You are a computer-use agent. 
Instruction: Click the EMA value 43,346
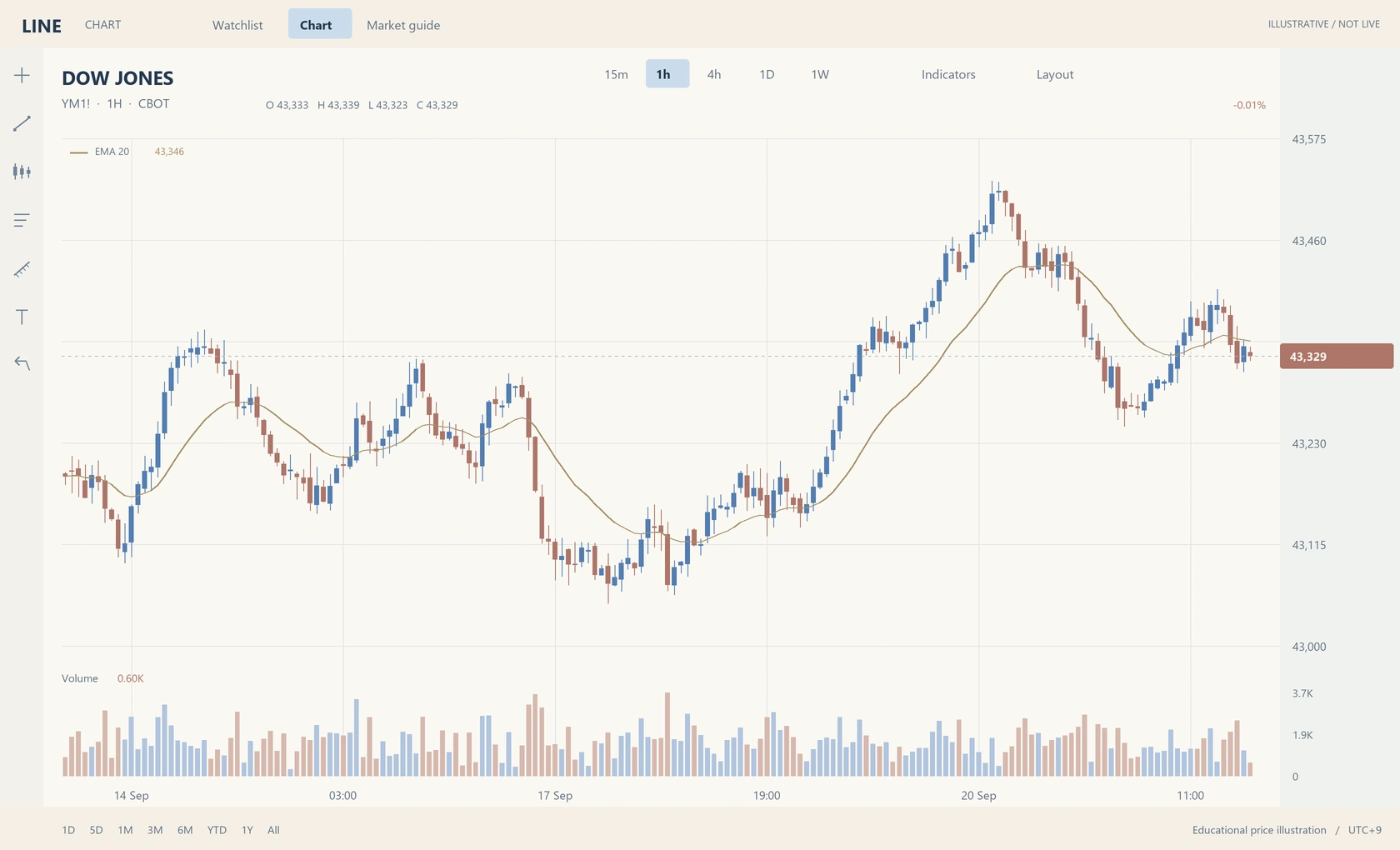point(169,152)
